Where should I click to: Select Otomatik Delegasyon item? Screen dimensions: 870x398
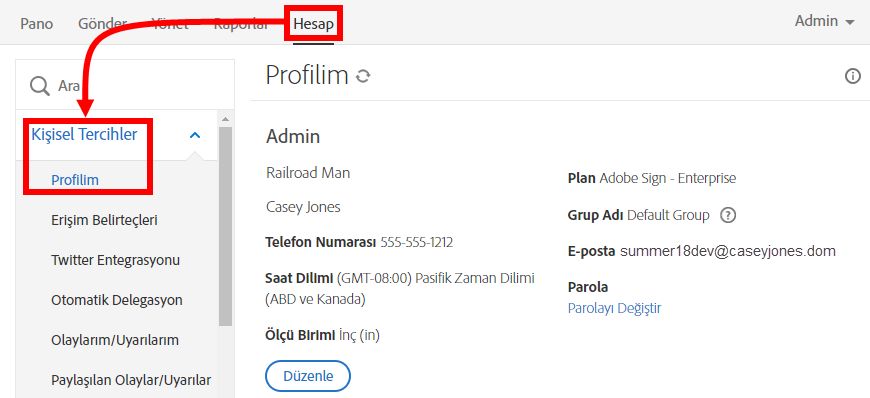[117, 300]
